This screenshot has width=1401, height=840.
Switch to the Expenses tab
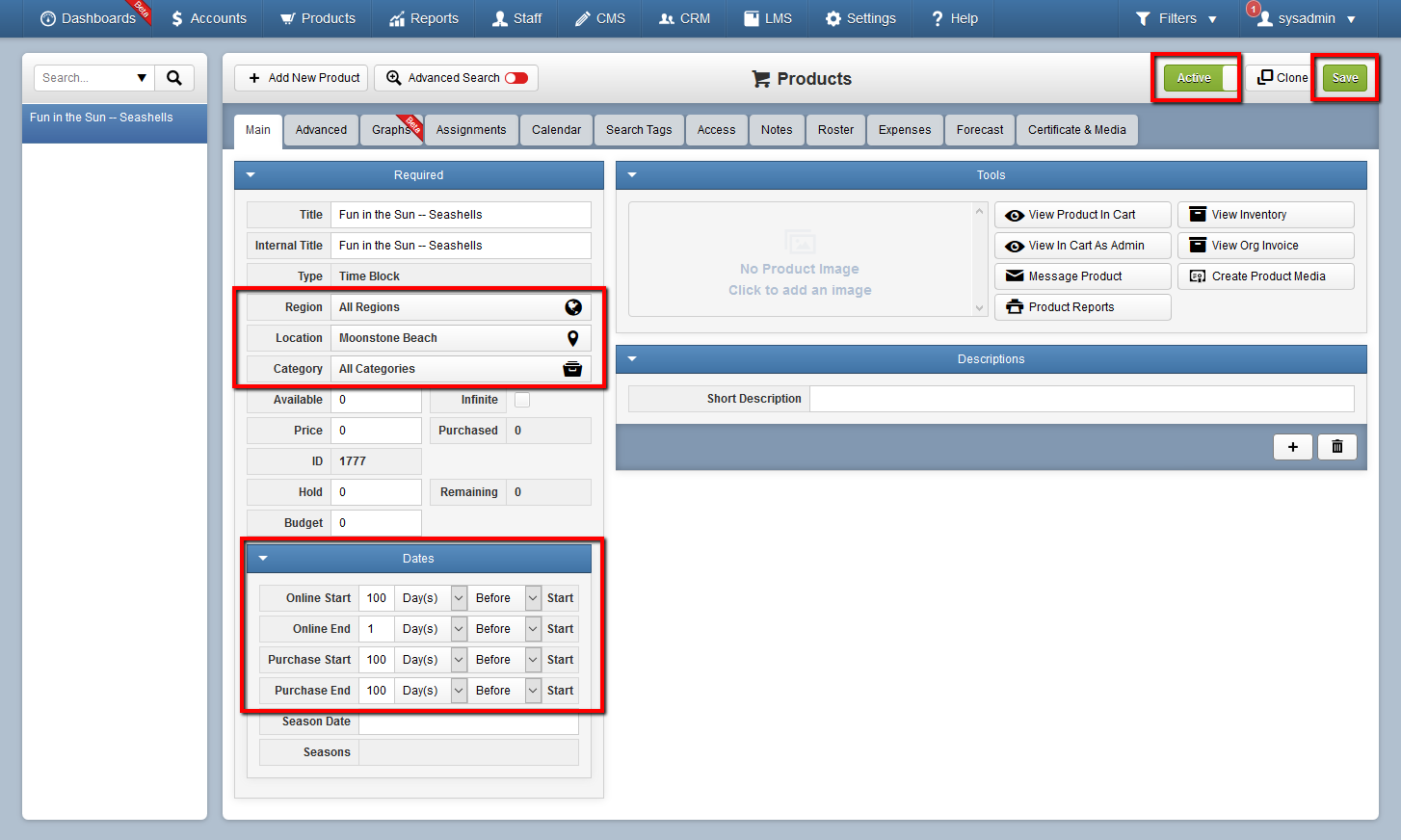pyautogui.click(x=905, y=130)
